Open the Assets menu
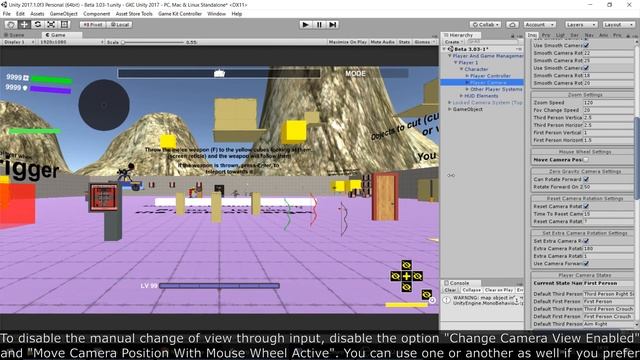Screen dimensions: 640x360 click(37, 14)
